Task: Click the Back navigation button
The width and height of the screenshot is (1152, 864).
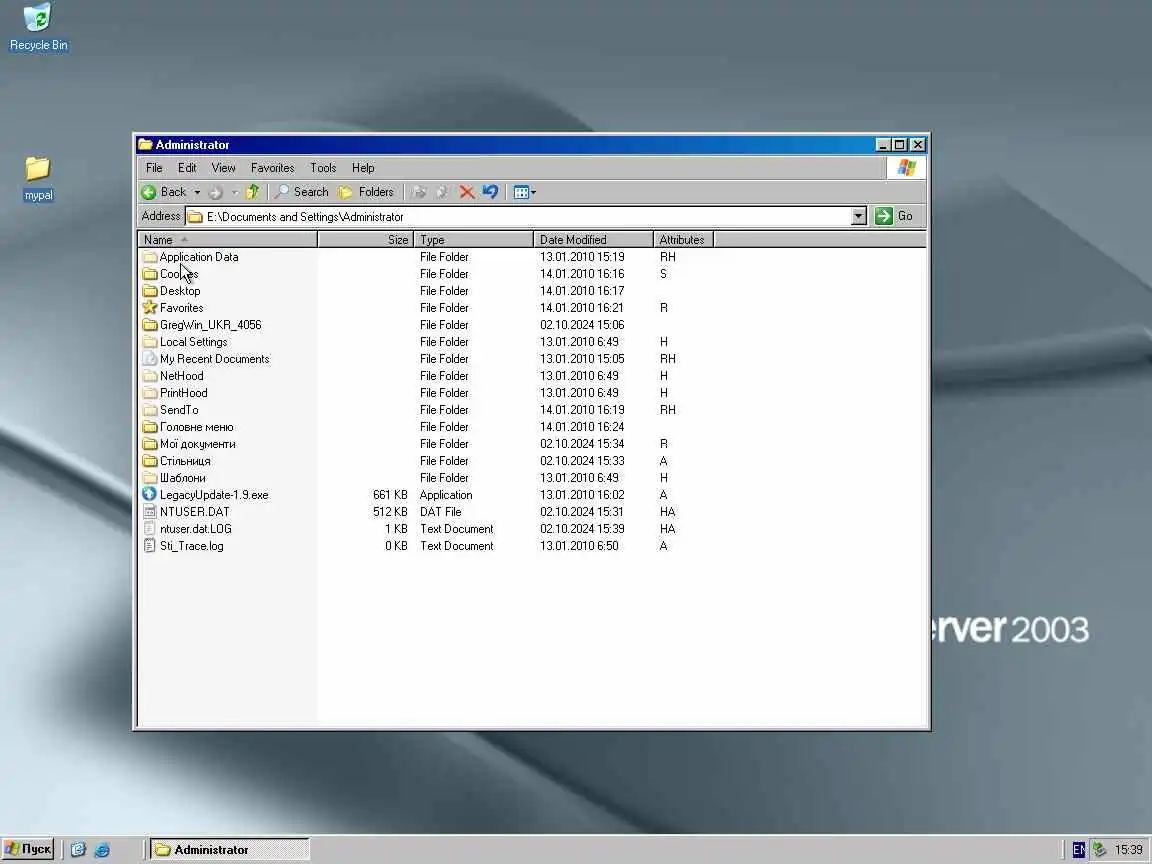Action: (x=164, y=192)
